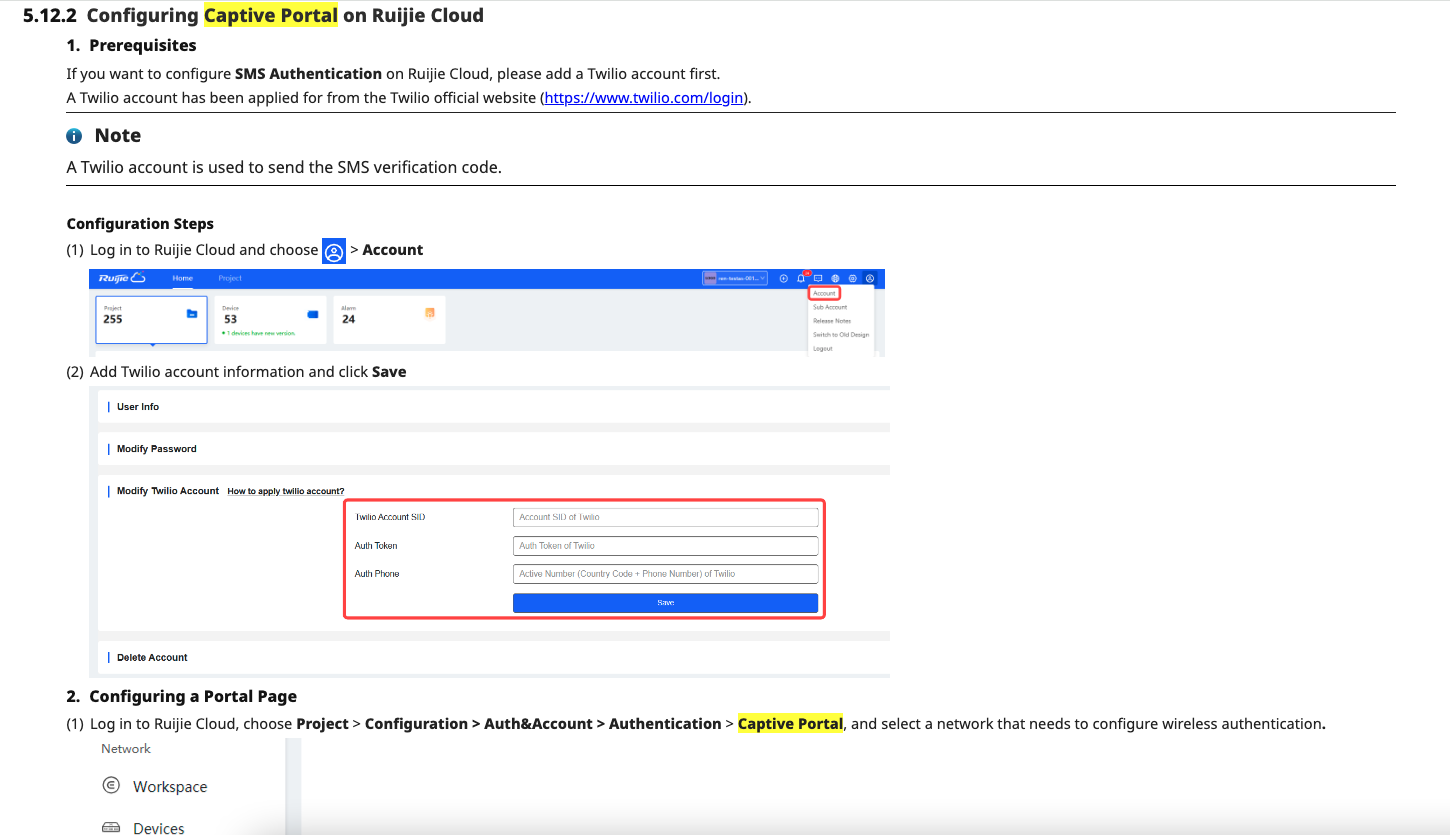Focus the Twilio Account SID input field
Viewport: 1450px width, 835px height.
(x=665, y=517)
